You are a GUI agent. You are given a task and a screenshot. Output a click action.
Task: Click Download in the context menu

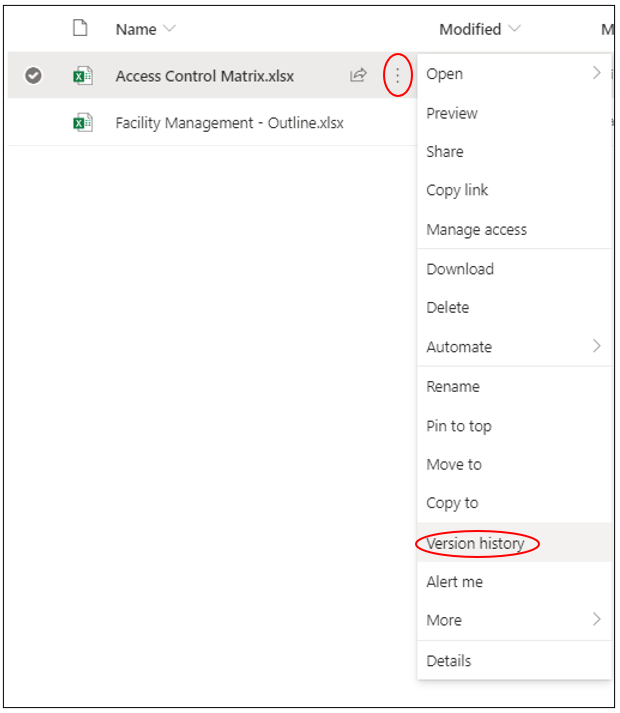pos(460,269)
